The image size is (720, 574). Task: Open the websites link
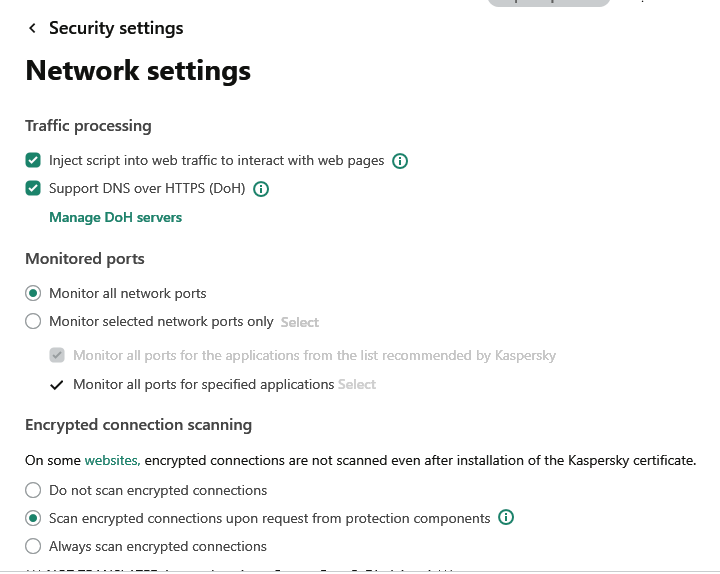point(112,460)
